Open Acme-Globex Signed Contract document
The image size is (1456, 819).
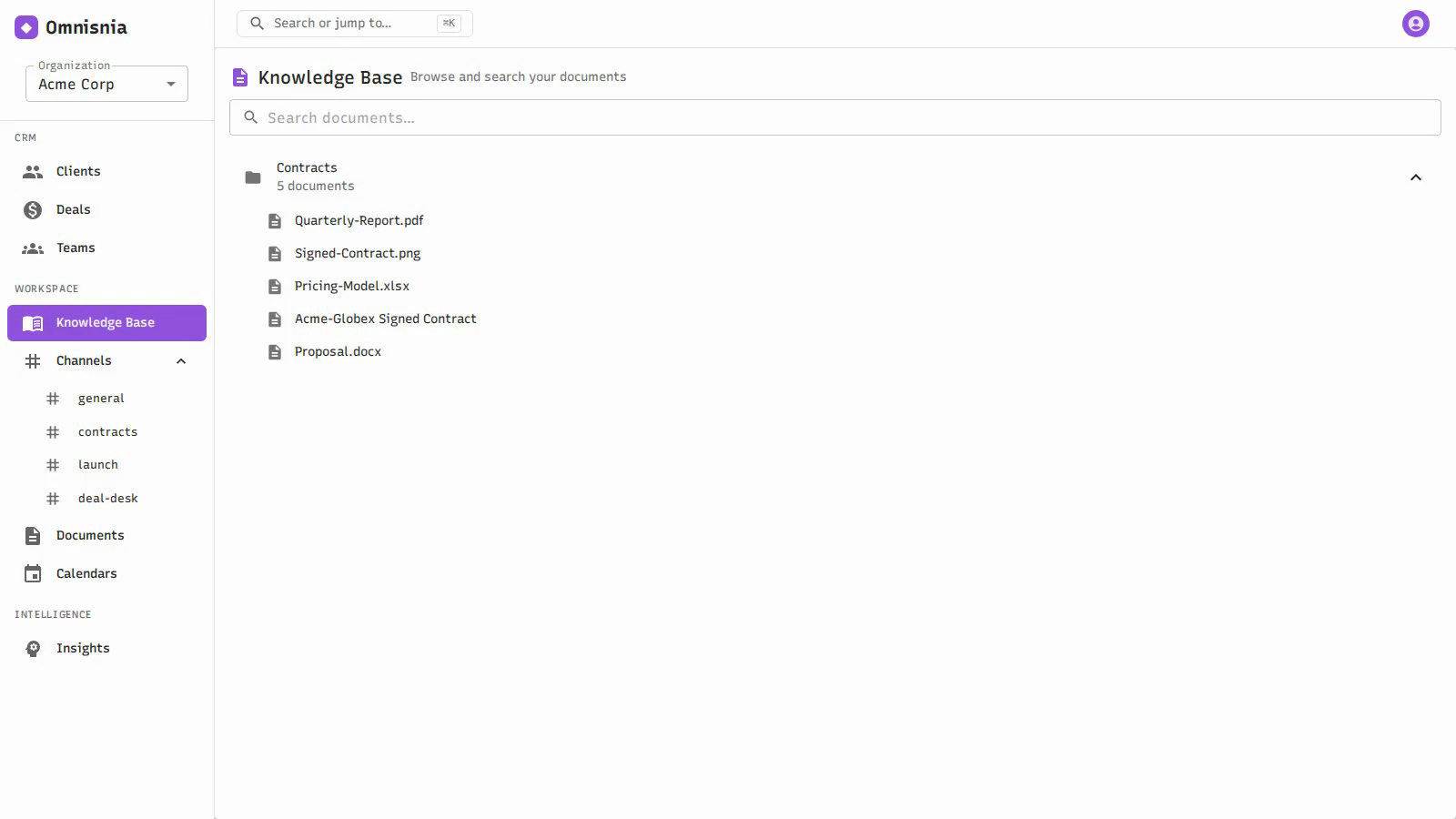386,318
